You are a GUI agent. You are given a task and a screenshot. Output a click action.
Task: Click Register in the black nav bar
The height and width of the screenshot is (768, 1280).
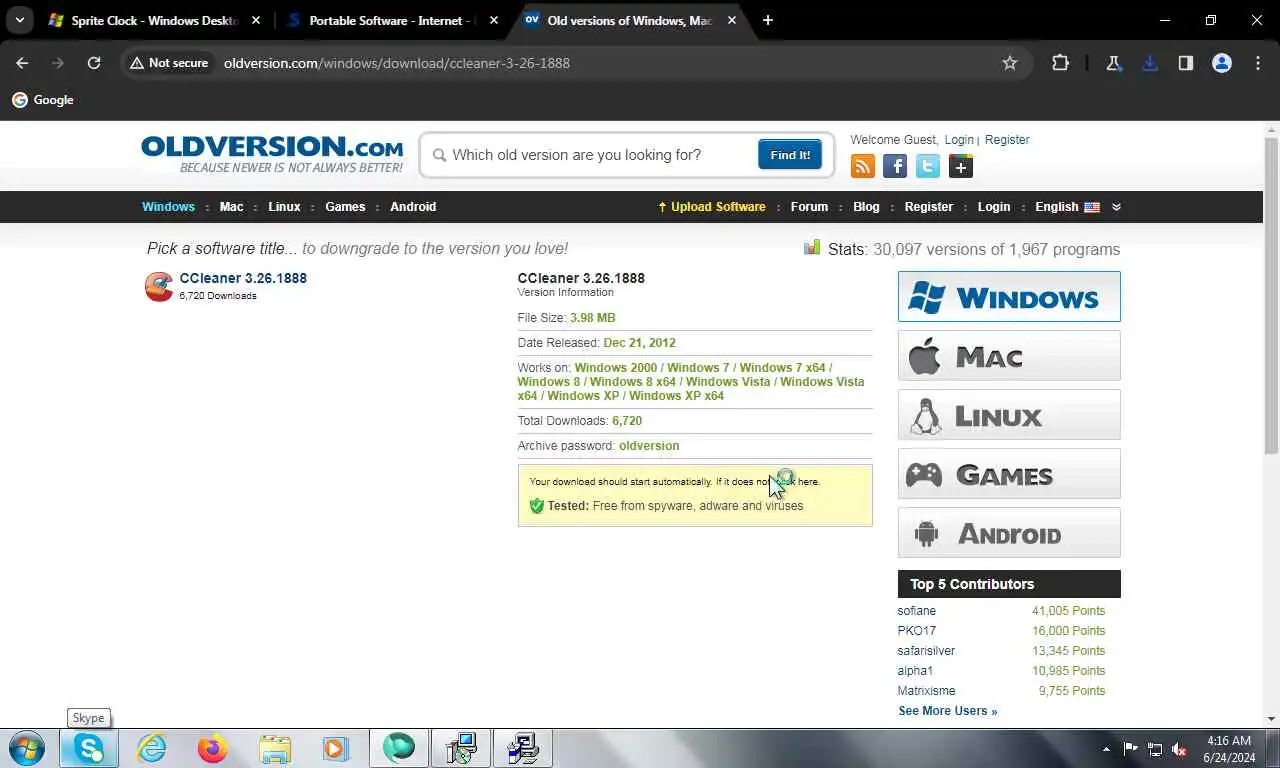[x=929, y=207]
